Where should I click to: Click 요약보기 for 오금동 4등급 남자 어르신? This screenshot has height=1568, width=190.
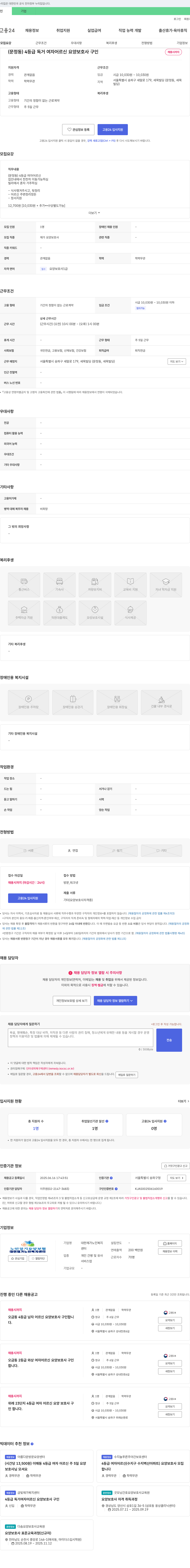point(170,1320)
